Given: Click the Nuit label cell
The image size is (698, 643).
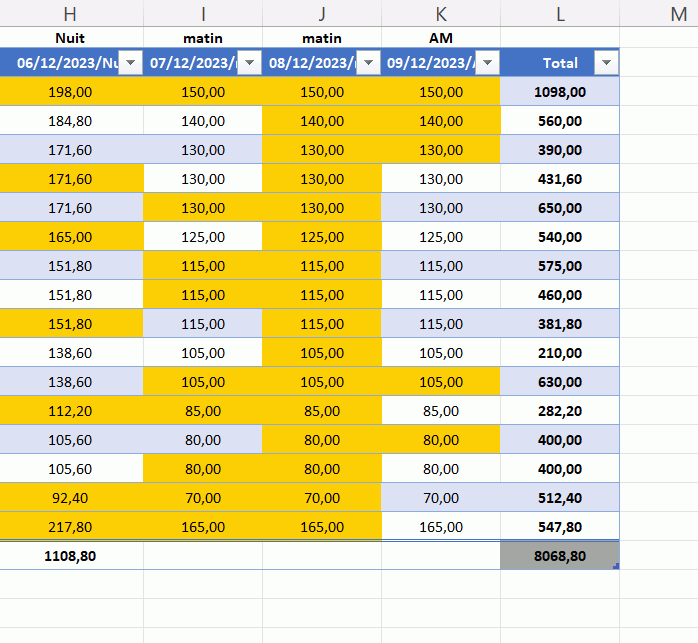Looking at the screenshot, I should [x=70, y=37].
